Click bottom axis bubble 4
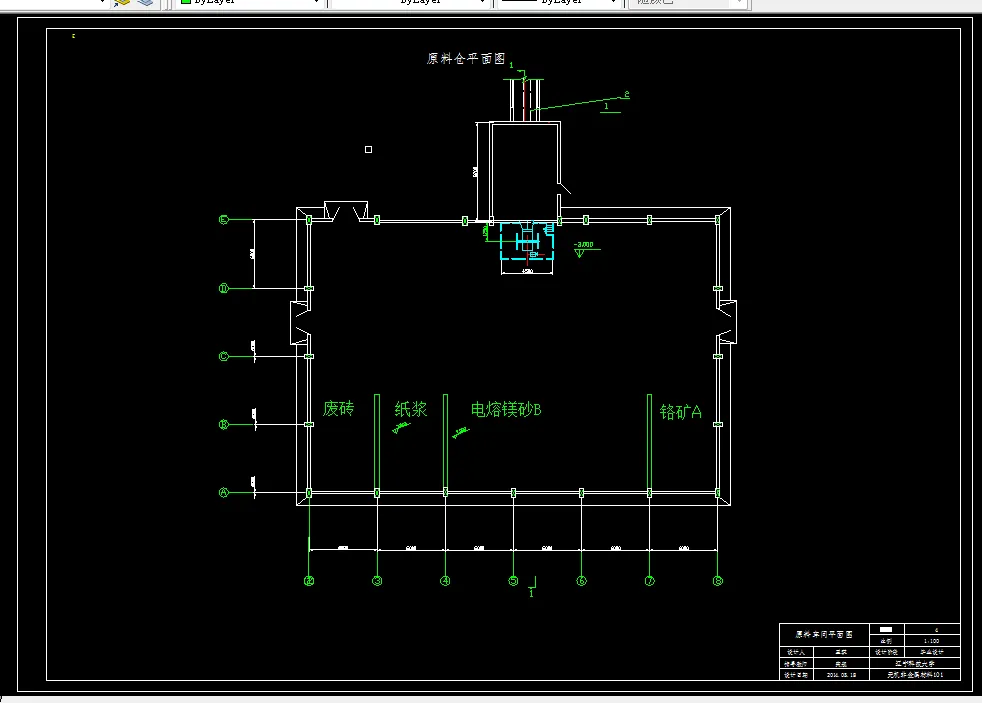The height and width of the screenshot is (703, 982). pos(445,581)
